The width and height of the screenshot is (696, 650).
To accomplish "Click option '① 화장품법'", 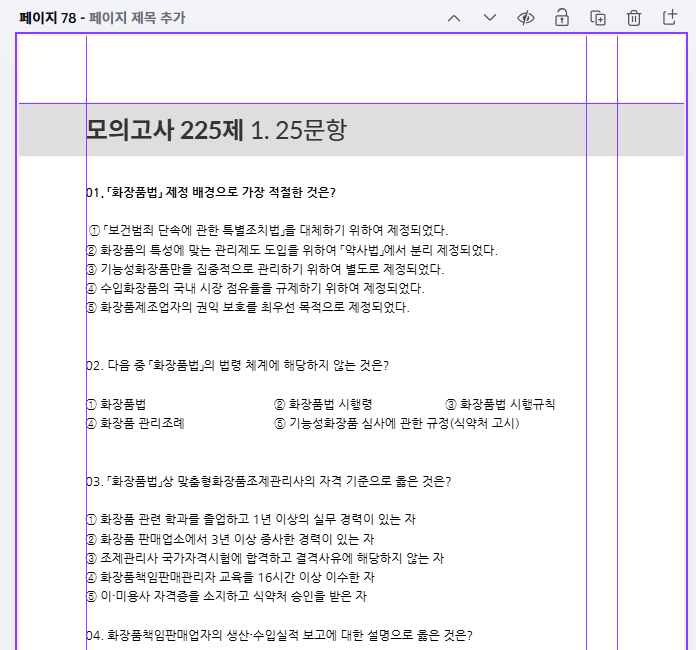I will point(116,404).
